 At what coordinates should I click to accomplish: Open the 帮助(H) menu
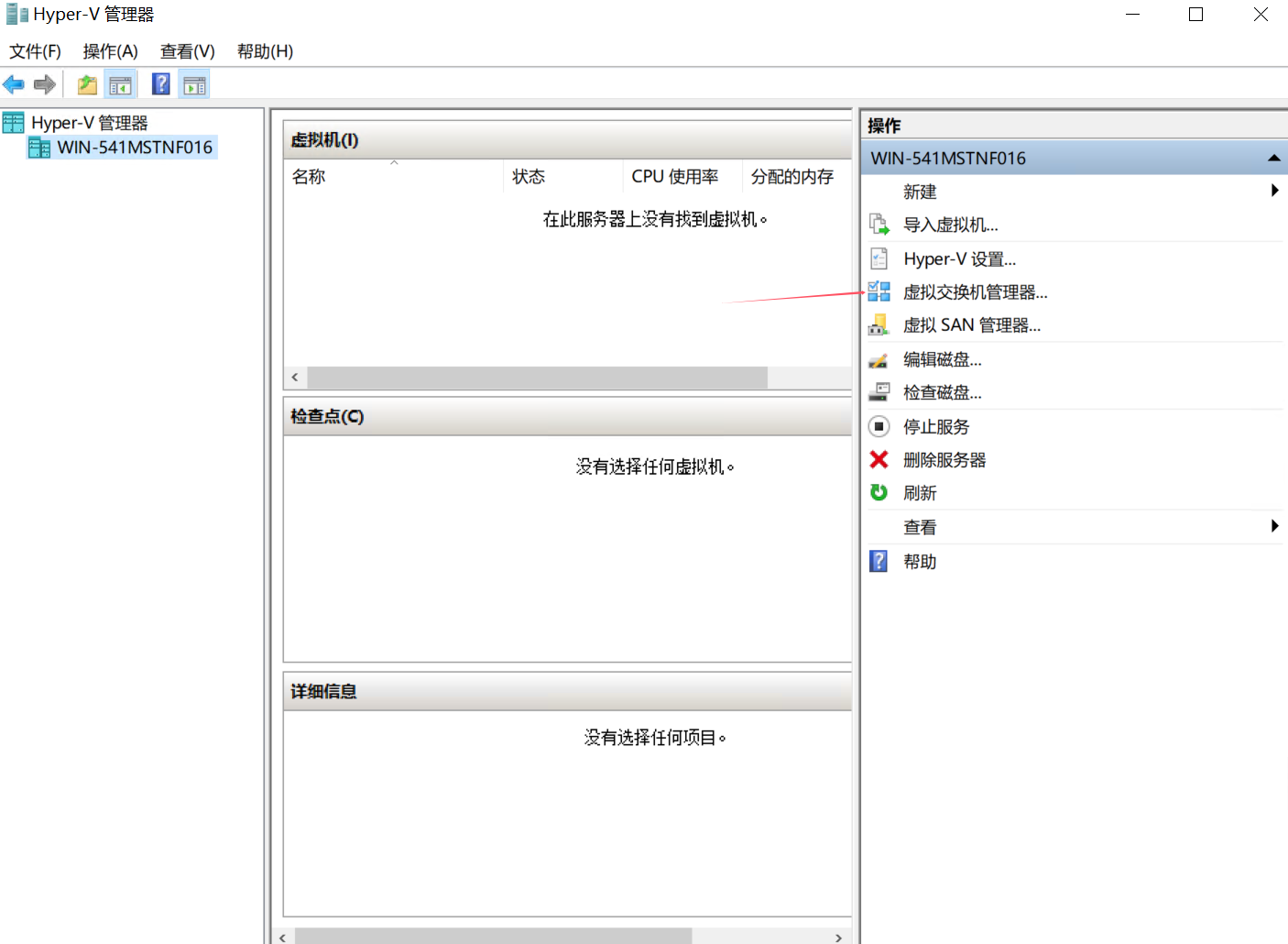tap(265, 51)
